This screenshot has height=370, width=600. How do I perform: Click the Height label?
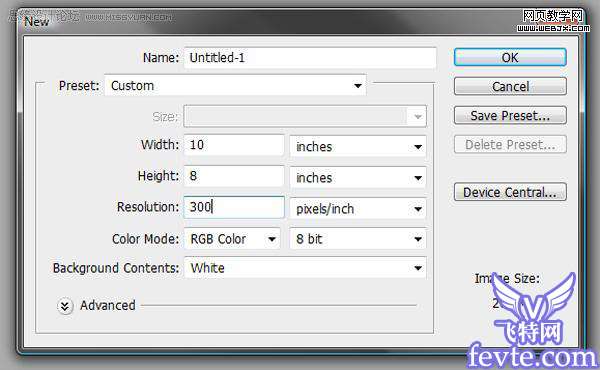pos(158,176)
